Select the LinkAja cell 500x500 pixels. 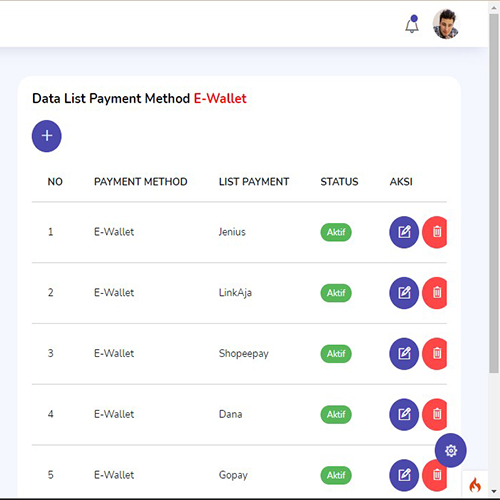point(235,293)
